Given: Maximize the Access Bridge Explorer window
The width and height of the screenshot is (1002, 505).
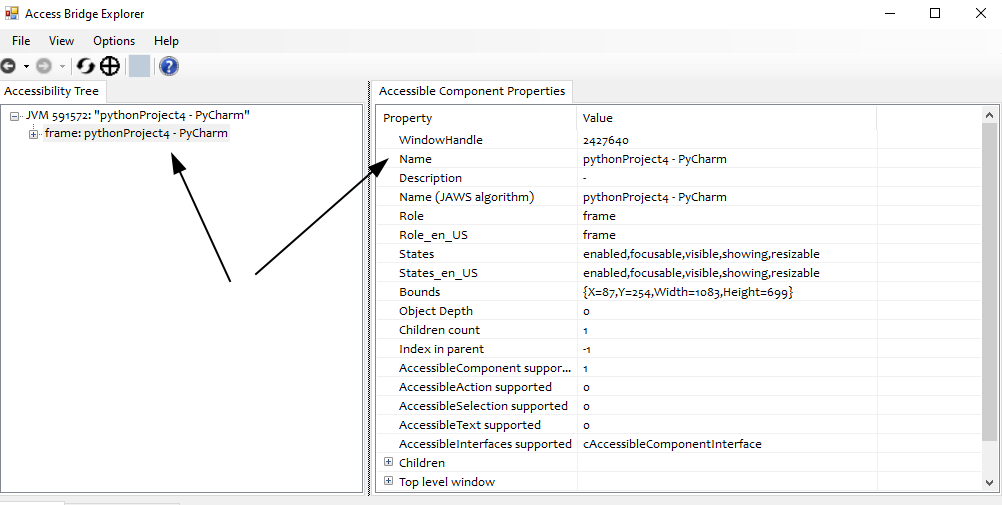Looking at the screenshot, I should 935,13.
